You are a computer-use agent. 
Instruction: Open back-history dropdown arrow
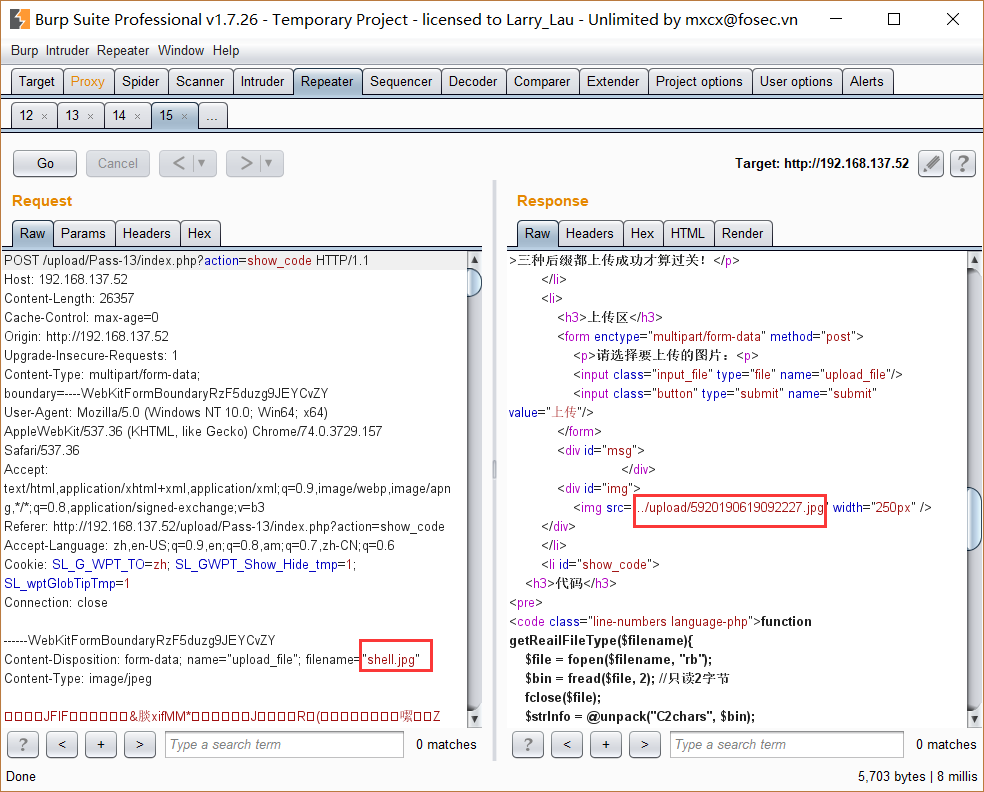tap(202, 164)
